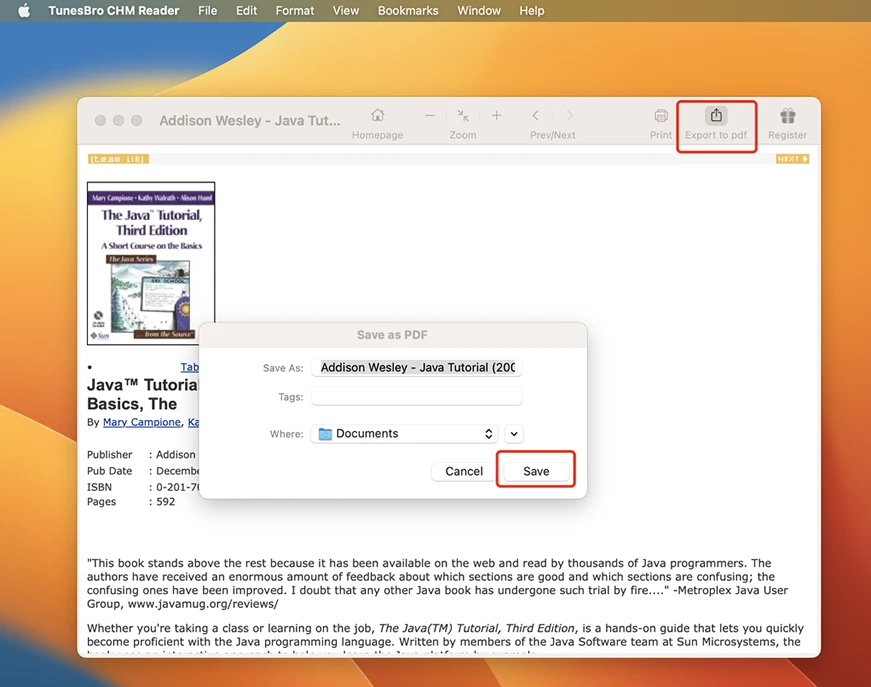Click the Documents folder icon in Where field
Screen dimensions: 871x687
click(x=325, y=434)
